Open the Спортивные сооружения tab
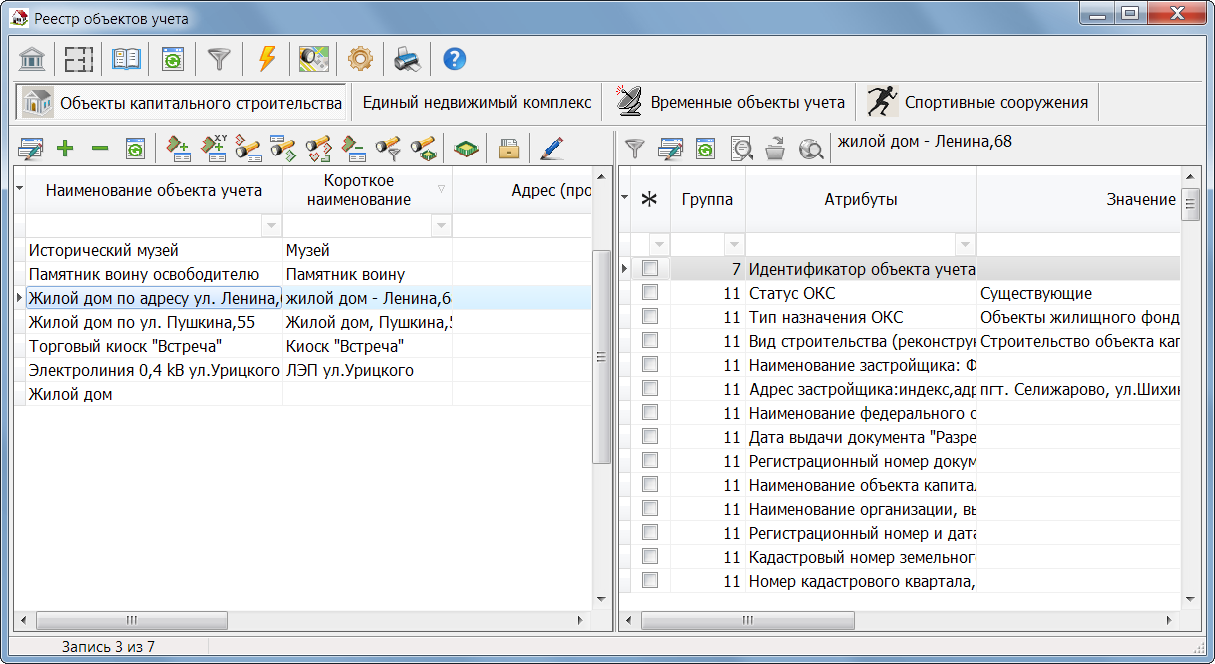Viewport: 1215px width, 664px height. 980,102
